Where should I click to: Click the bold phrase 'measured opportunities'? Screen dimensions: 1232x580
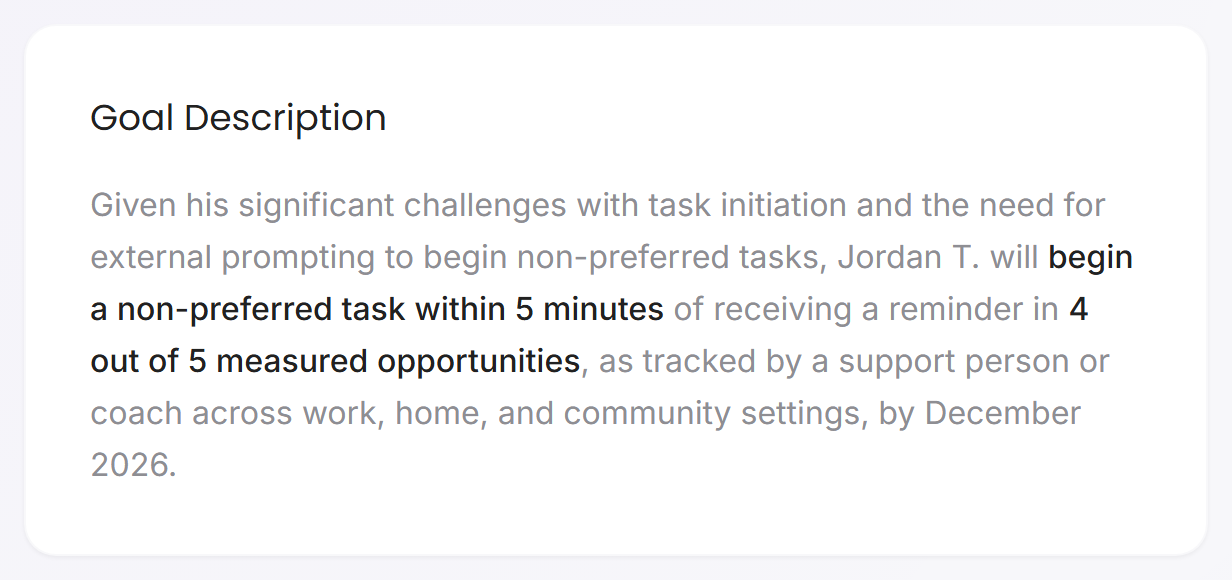point(398,361)
